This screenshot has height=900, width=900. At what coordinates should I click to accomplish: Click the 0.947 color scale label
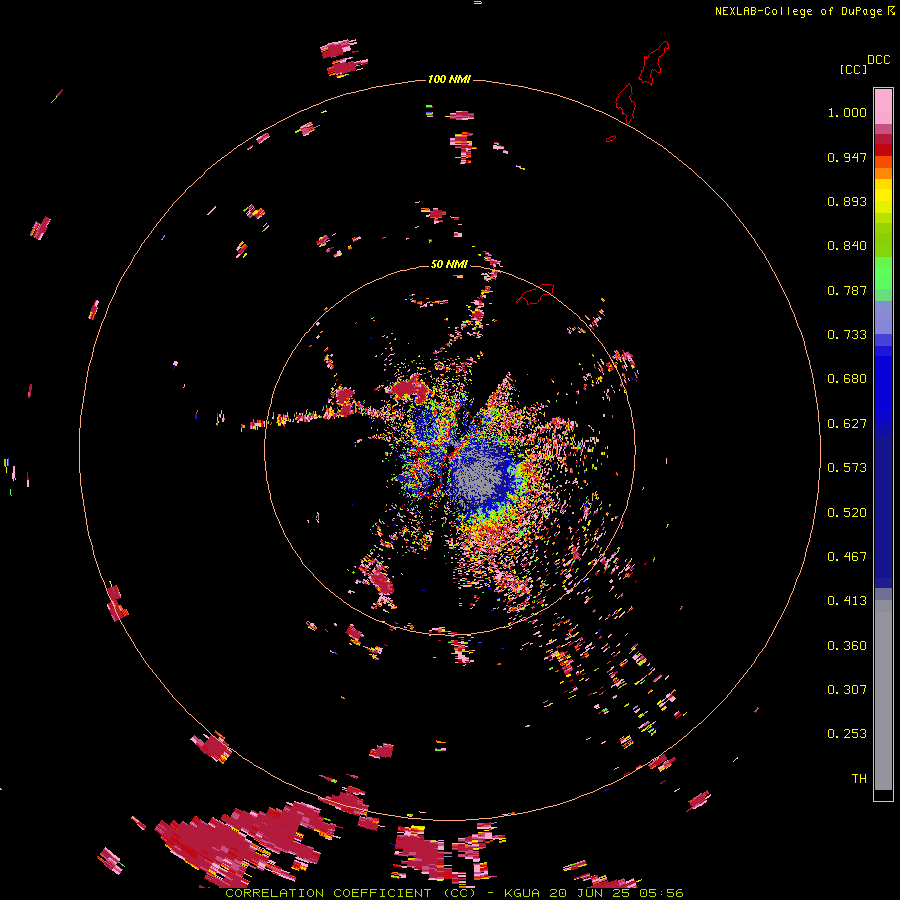(x=847, y=157)
